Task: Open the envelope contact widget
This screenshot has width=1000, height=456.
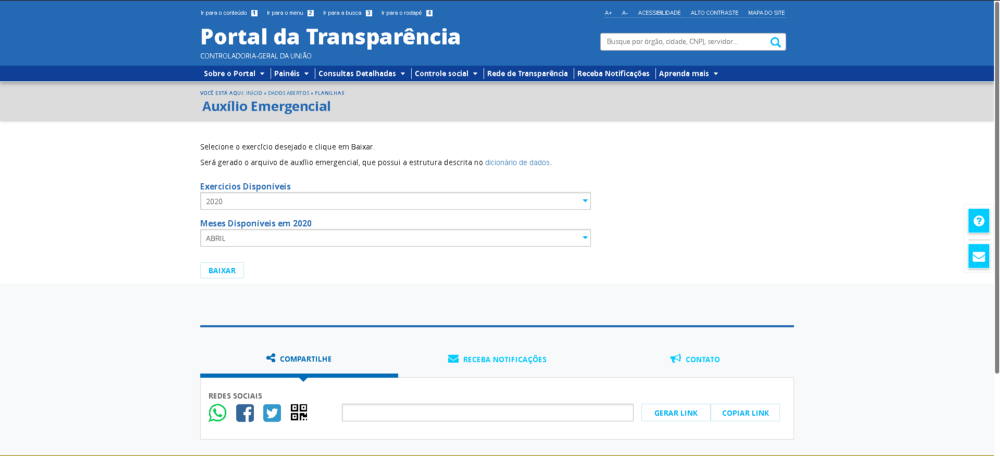Action: point(978,256)
